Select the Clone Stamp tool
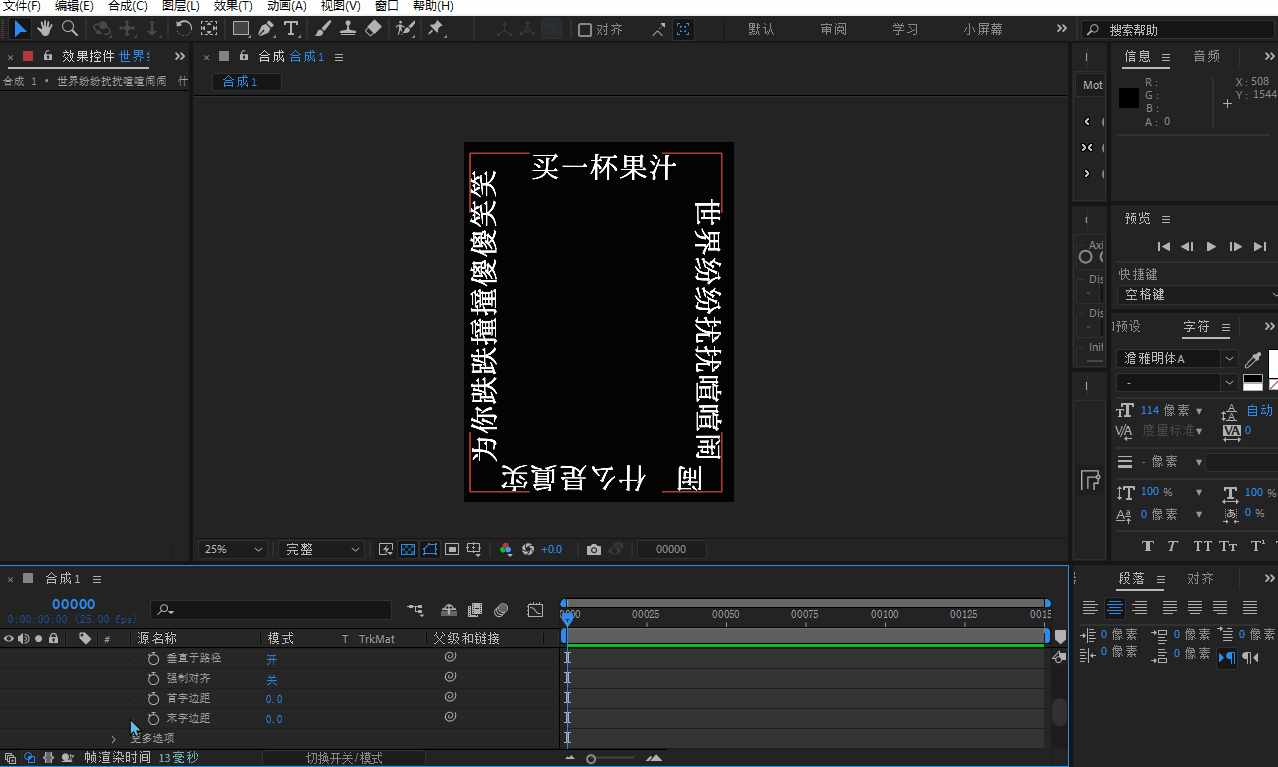 click(x=347, y=28)
